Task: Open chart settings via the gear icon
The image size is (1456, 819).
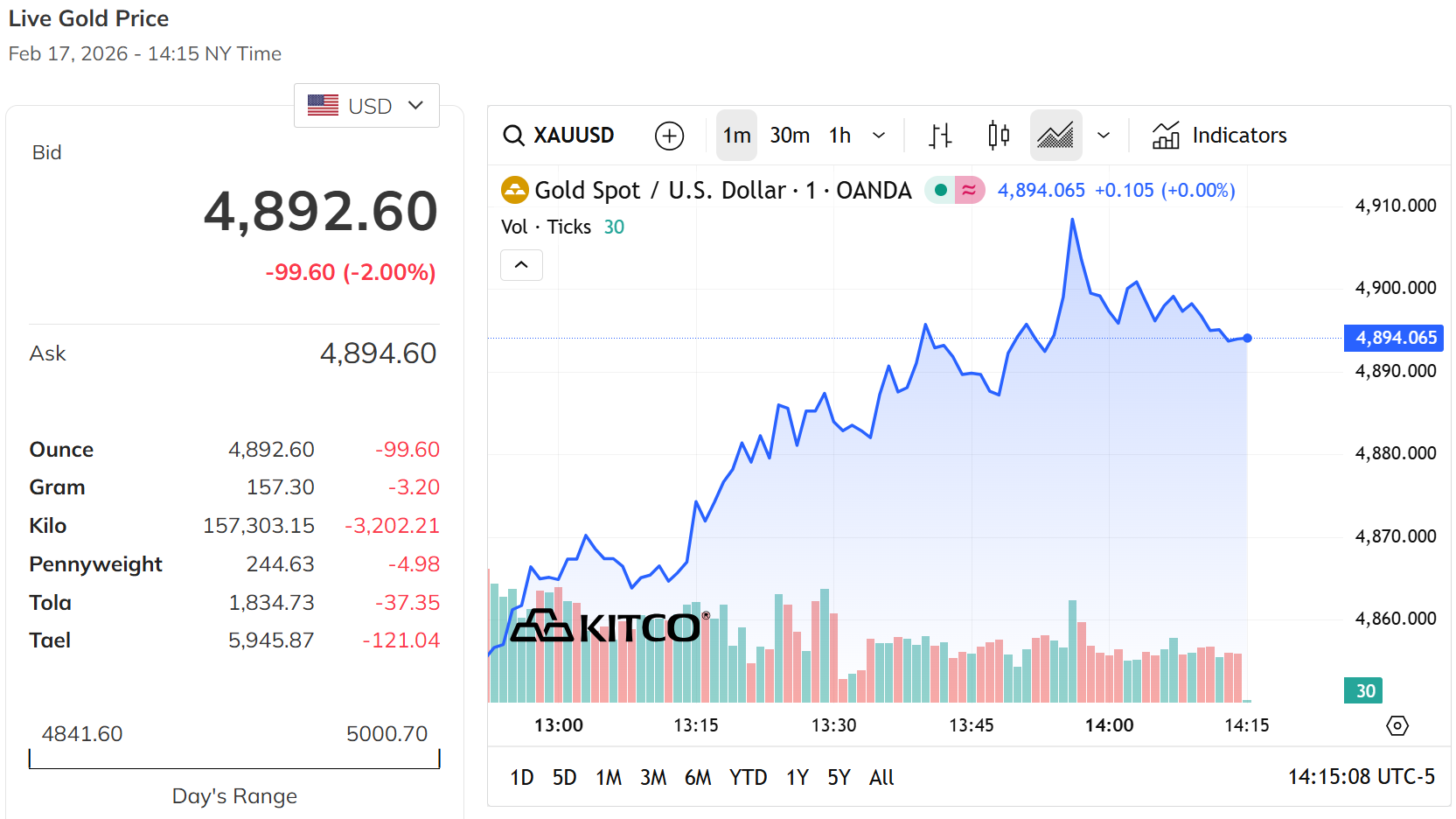Action: pyautogui.click(x=1397, y=725)
